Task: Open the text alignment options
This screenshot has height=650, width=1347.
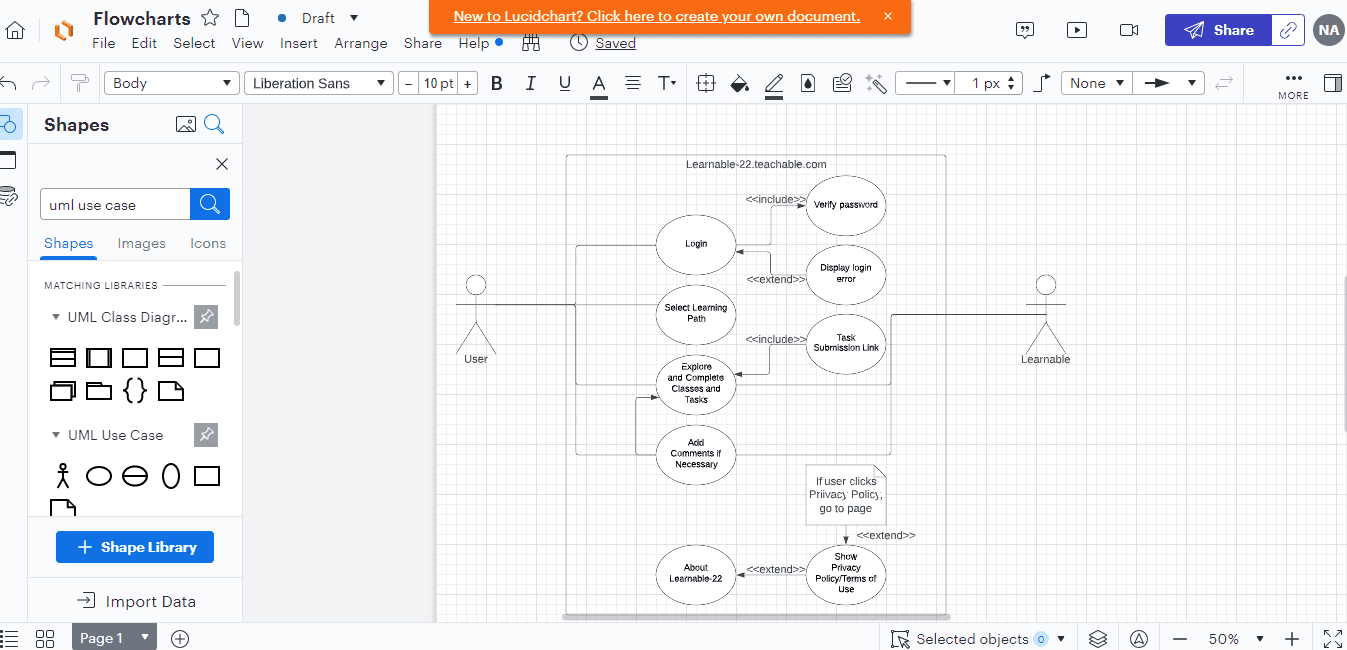Action: (x=633, y=84)
